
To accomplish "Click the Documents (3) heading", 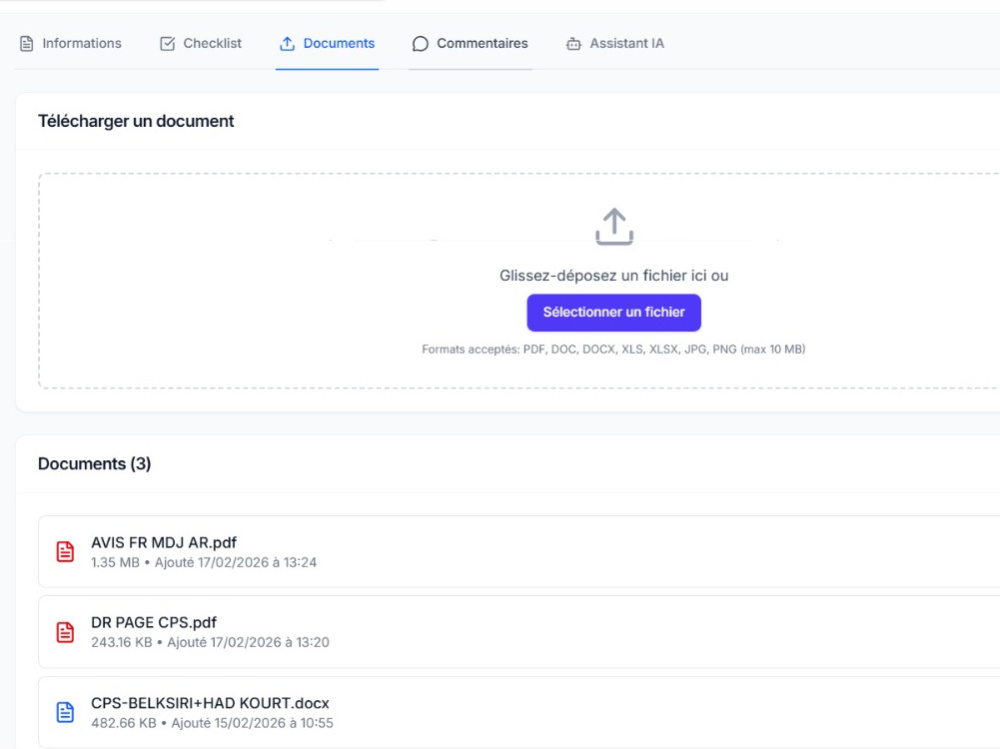I will click(94, 464).
